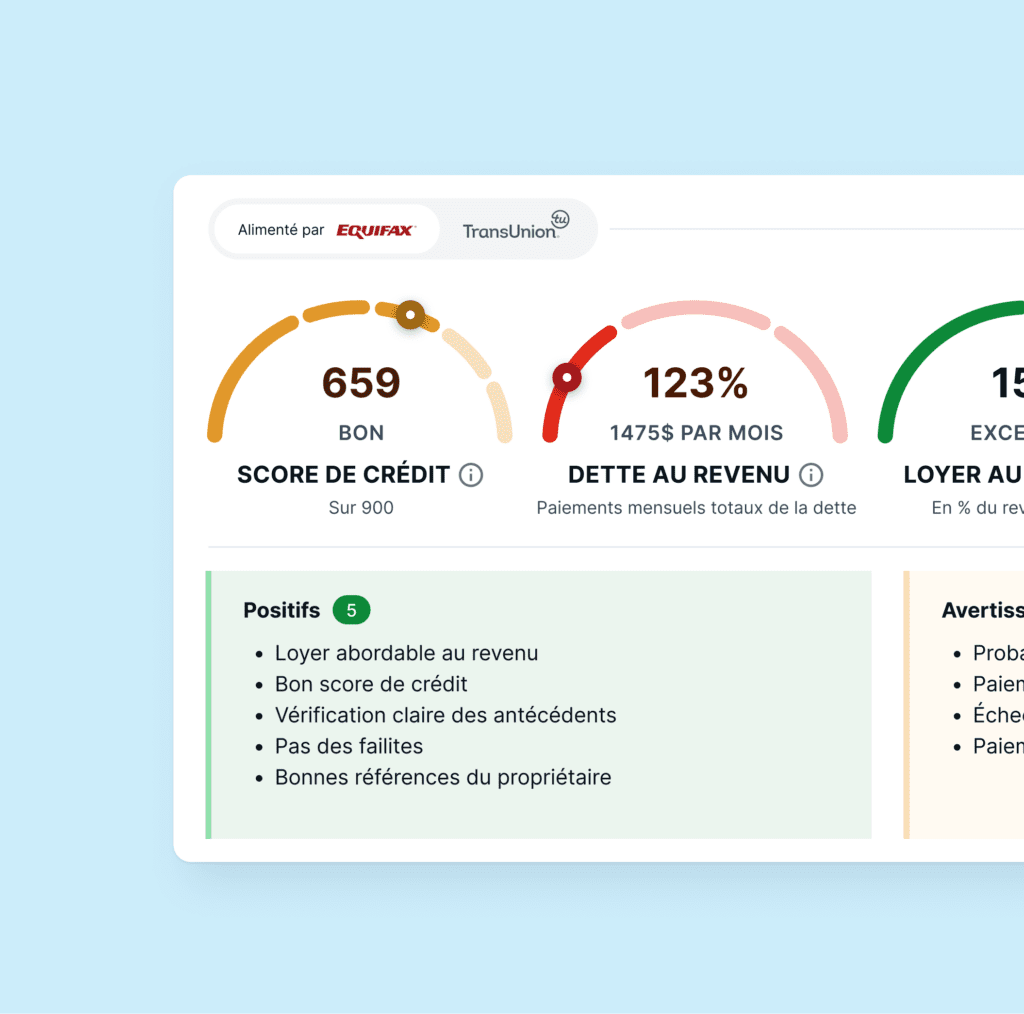
Task: Click the '1475$ par mois' label
Action: [x=696, y=433]
